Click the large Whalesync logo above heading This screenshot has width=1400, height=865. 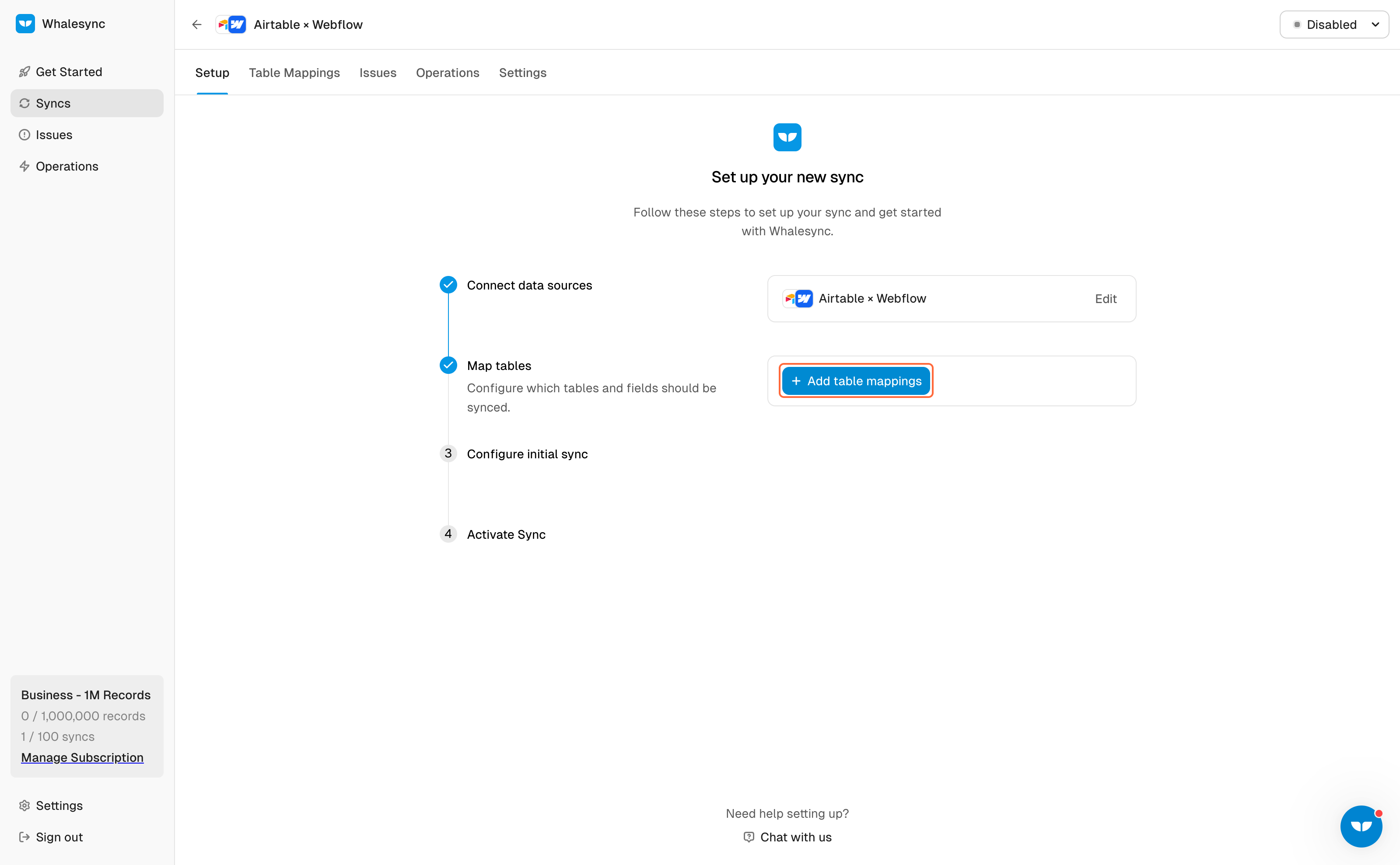click(x=787, y=137)
